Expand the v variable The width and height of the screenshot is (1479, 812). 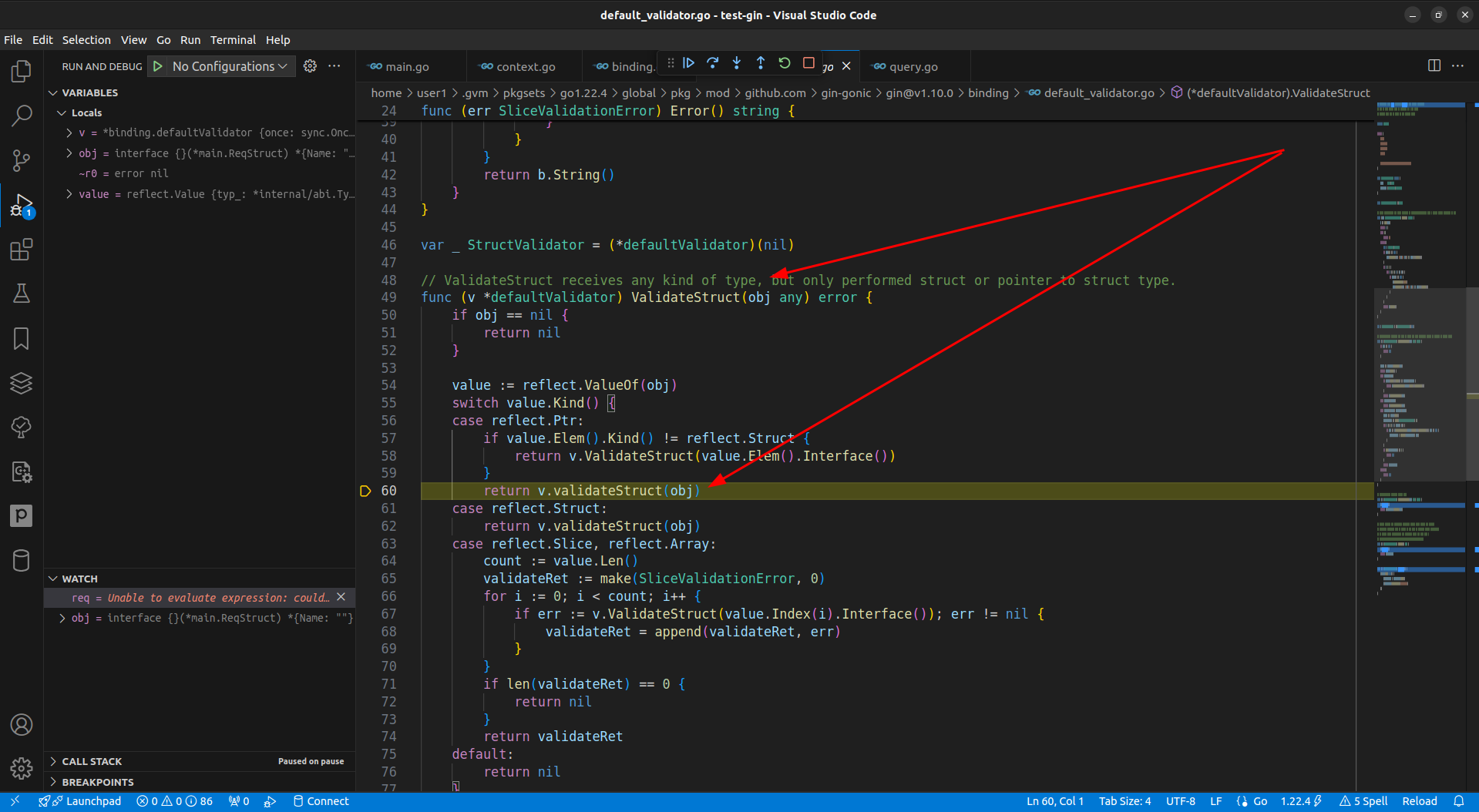coord(69,133)
